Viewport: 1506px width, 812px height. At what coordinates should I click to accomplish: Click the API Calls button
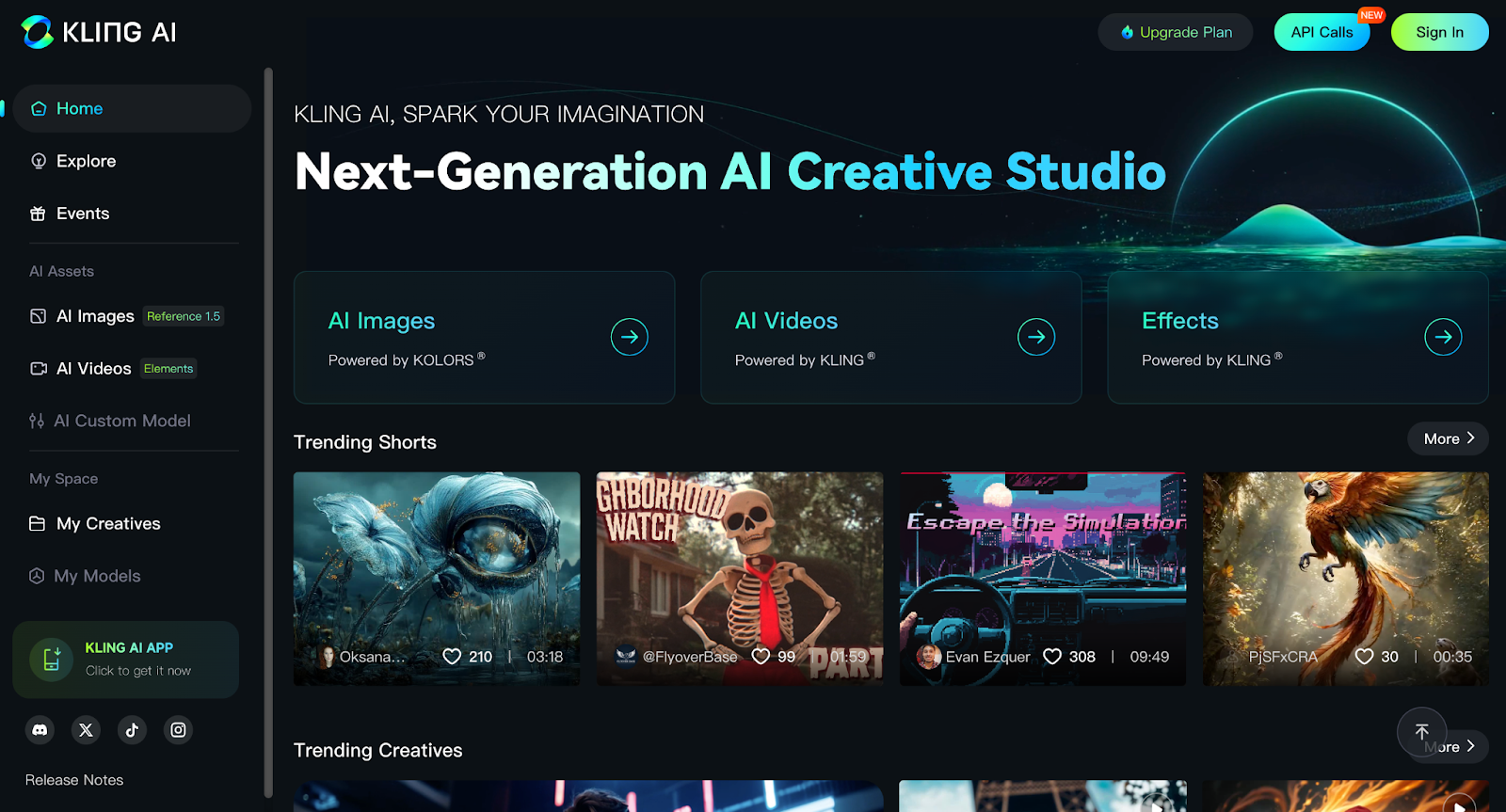(1322, 32)
